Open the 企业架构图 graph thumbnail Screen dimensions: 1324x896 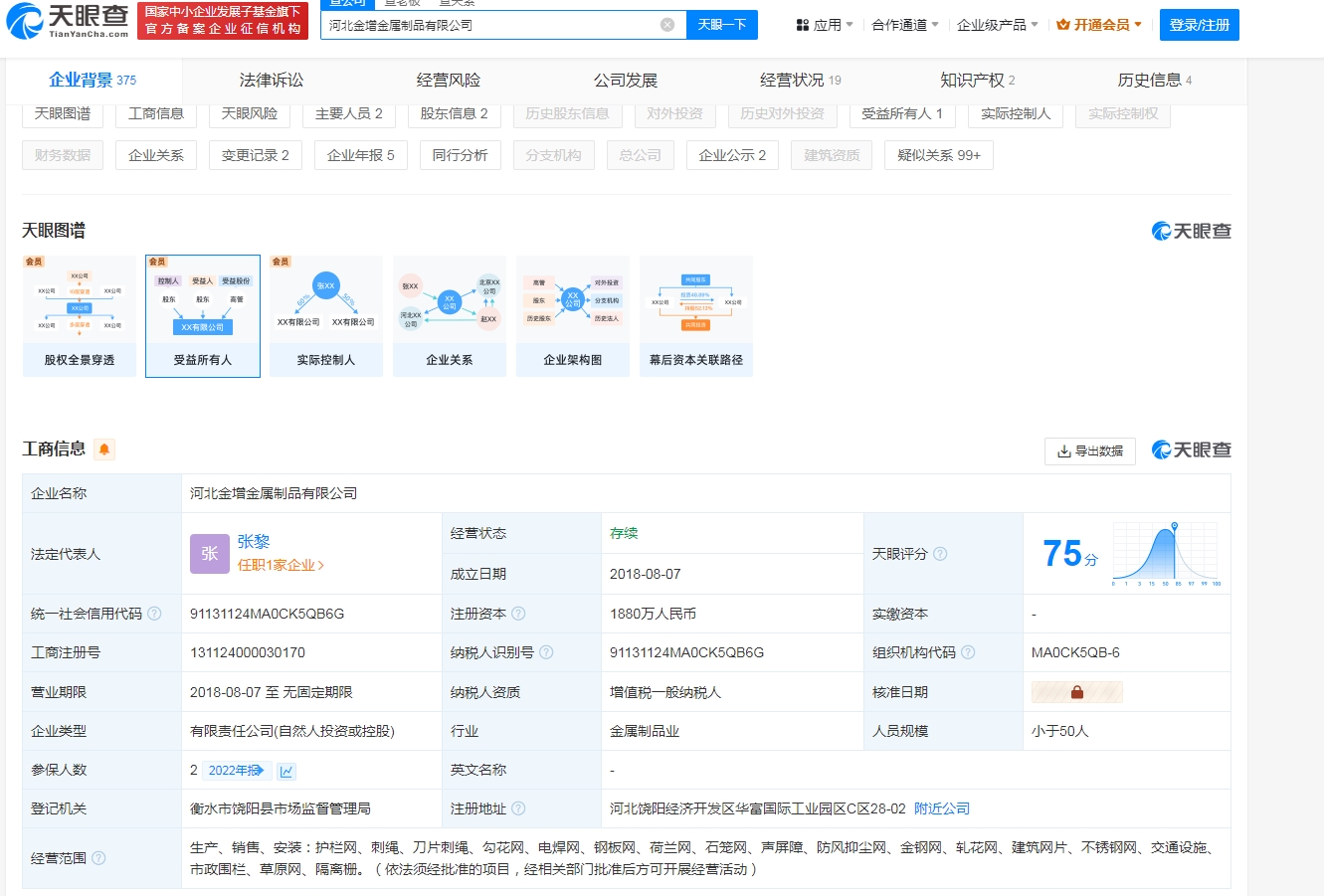573,316
